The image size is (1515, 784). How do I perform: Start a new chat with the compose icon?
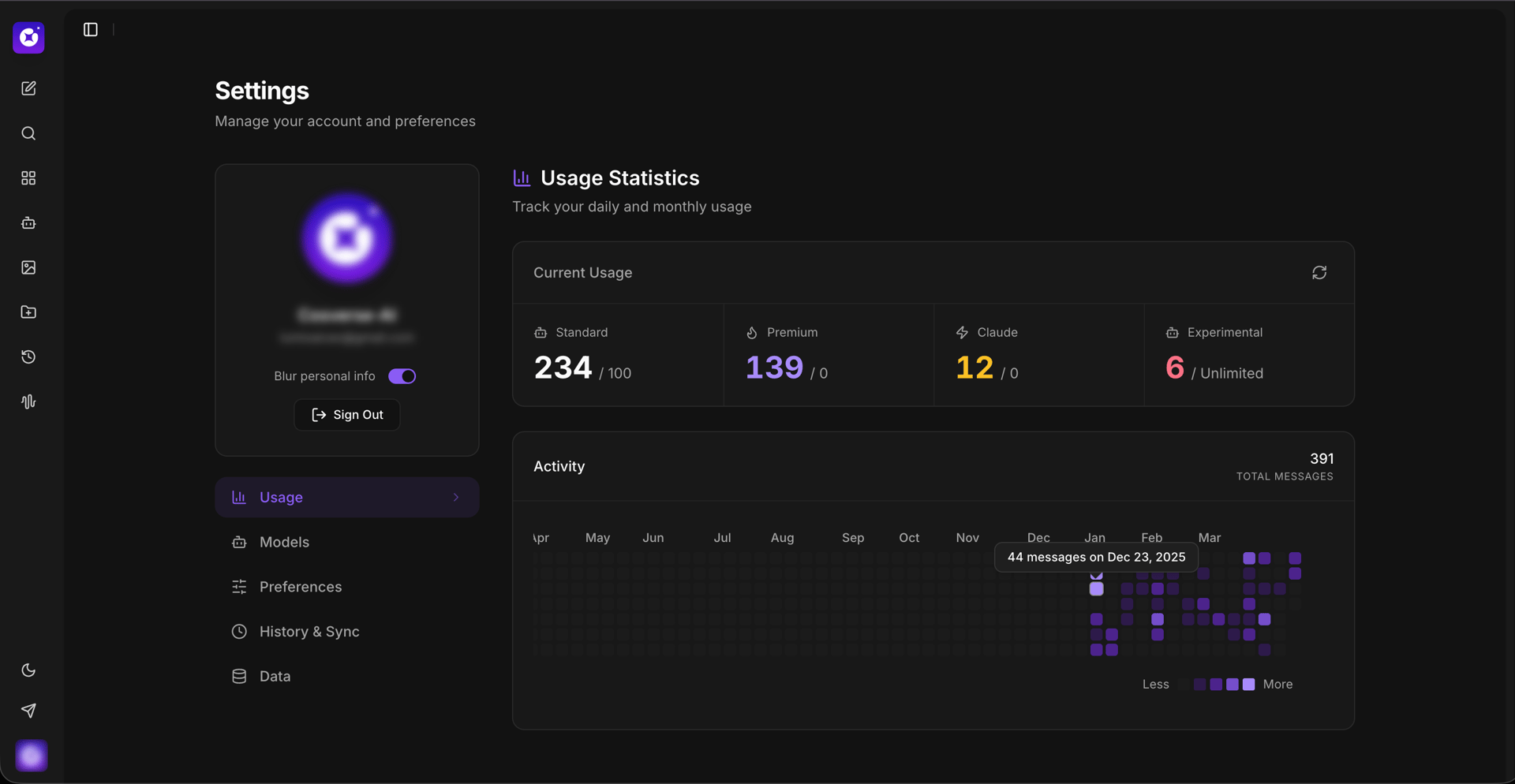[x=28, y=88]
